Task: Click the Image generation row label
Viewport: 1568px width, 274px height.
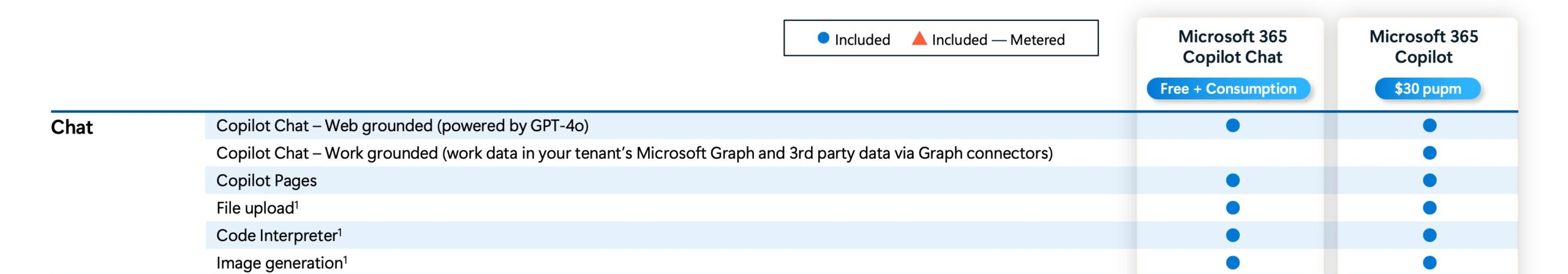Action: 282,263
